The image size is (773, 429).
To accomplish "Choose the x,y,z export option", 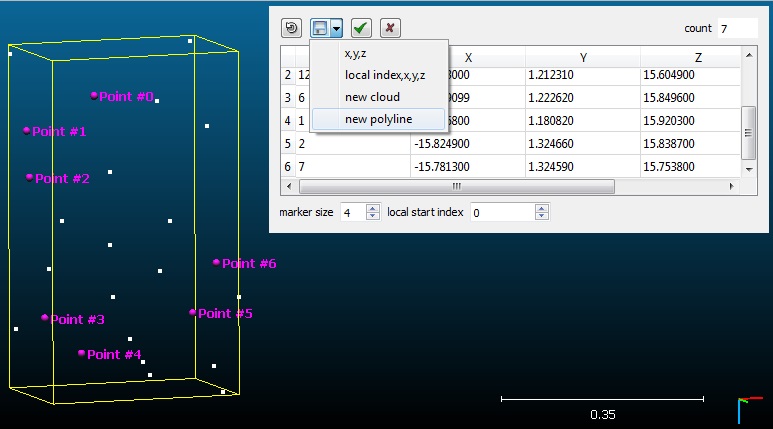I will pos(379,53).
